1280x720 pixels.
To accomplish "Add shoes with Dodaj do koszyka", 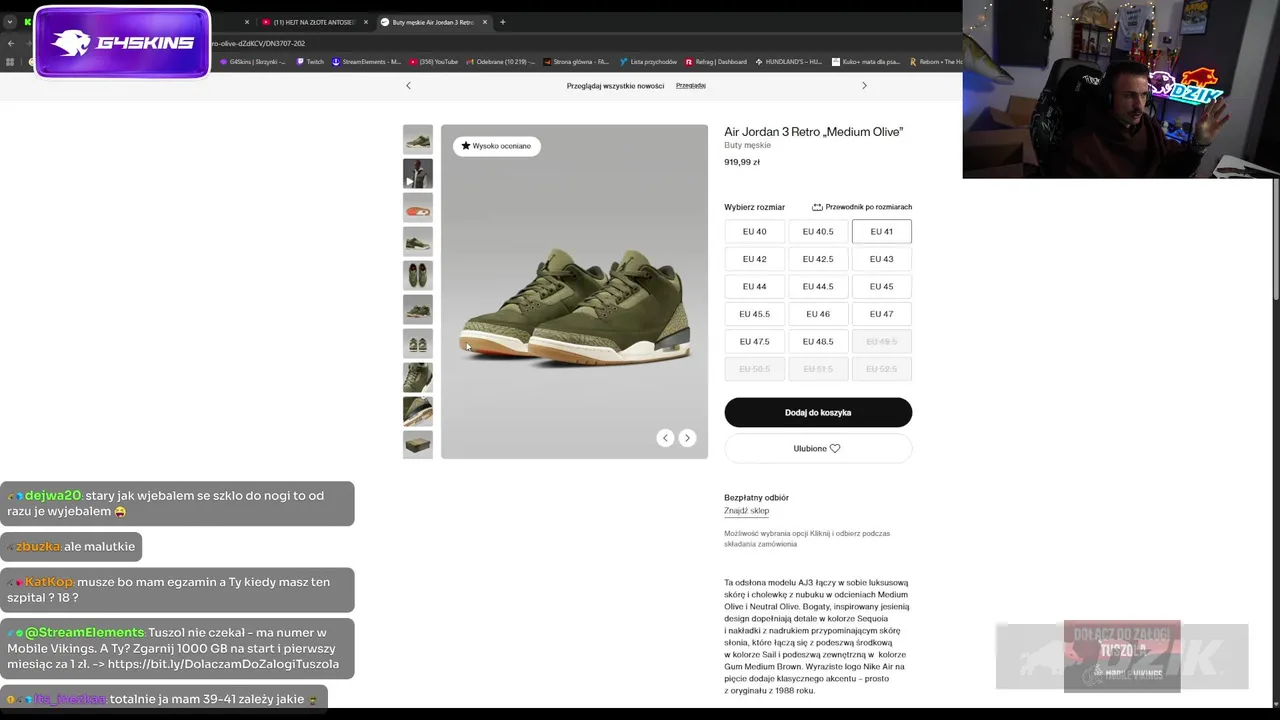I will pos(818,413).
